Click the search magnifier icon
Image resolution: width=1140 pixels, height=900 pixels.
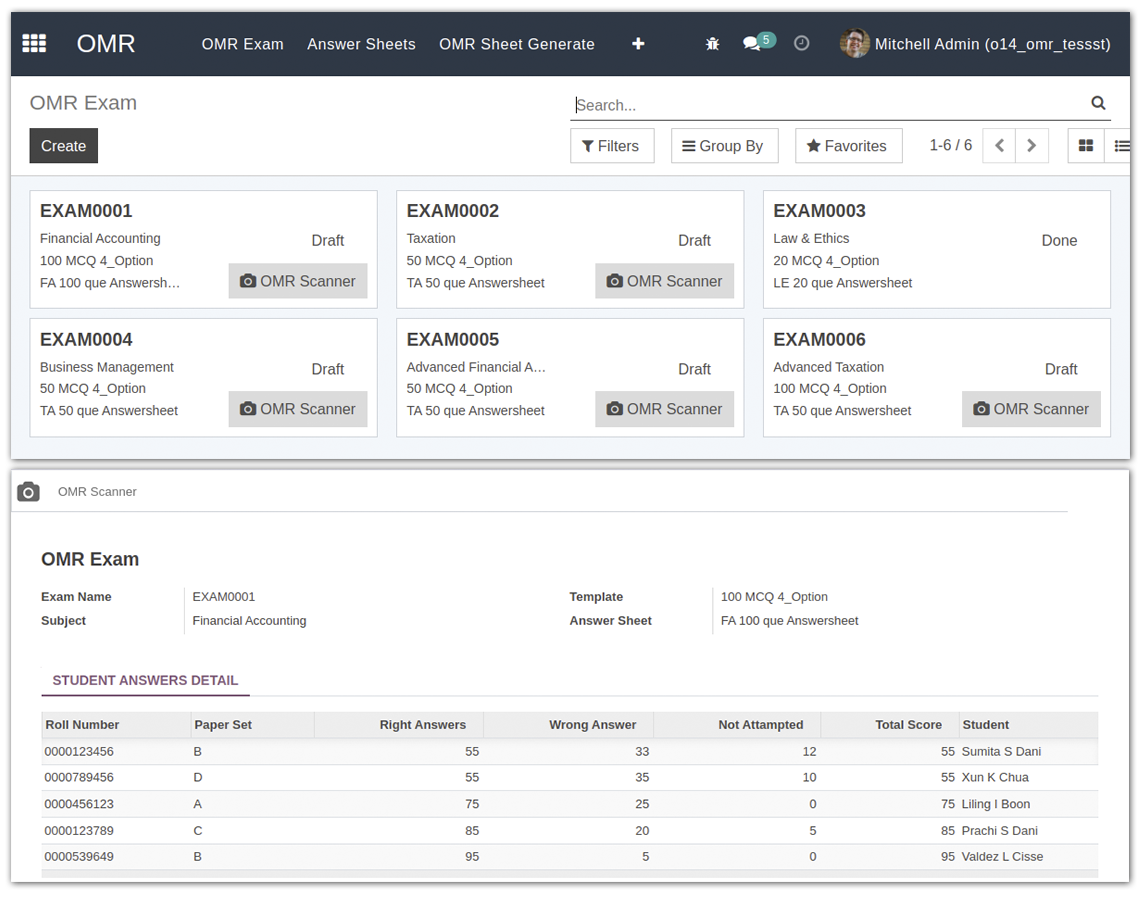pos(1098,103)
